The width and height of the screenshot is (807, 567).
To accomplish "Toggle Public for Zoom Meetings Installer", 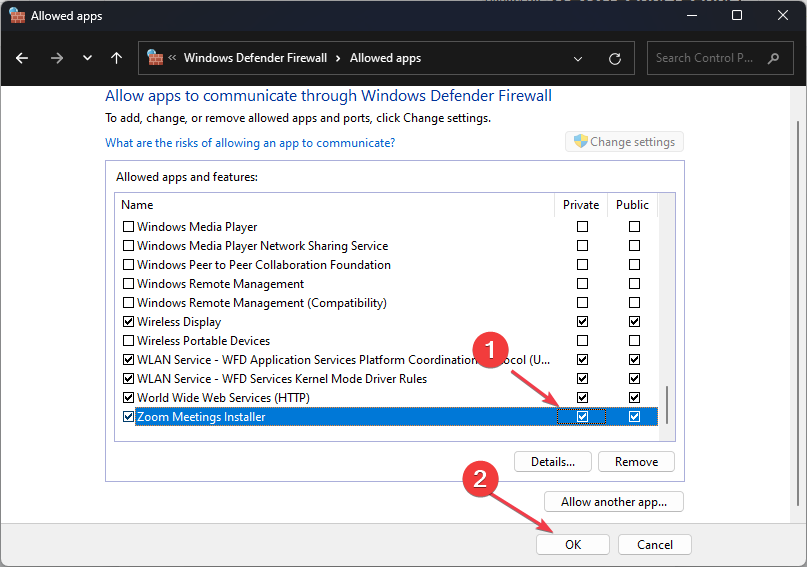I will tap(634, 417).
